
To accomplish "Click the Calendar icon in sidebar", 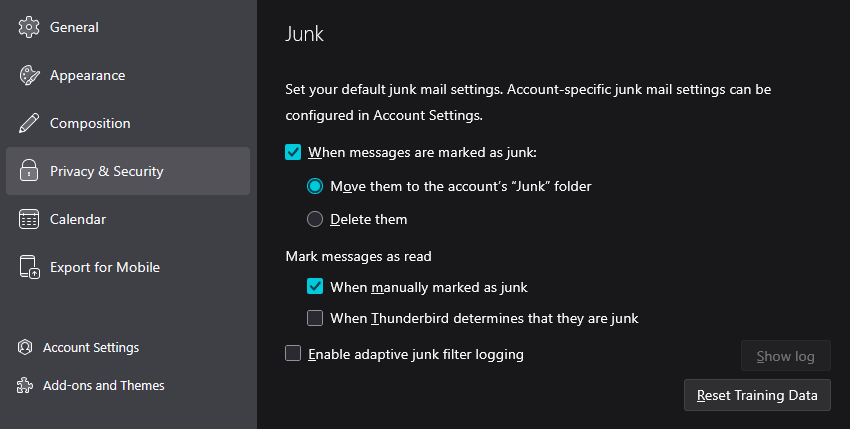I will point(29,219).
